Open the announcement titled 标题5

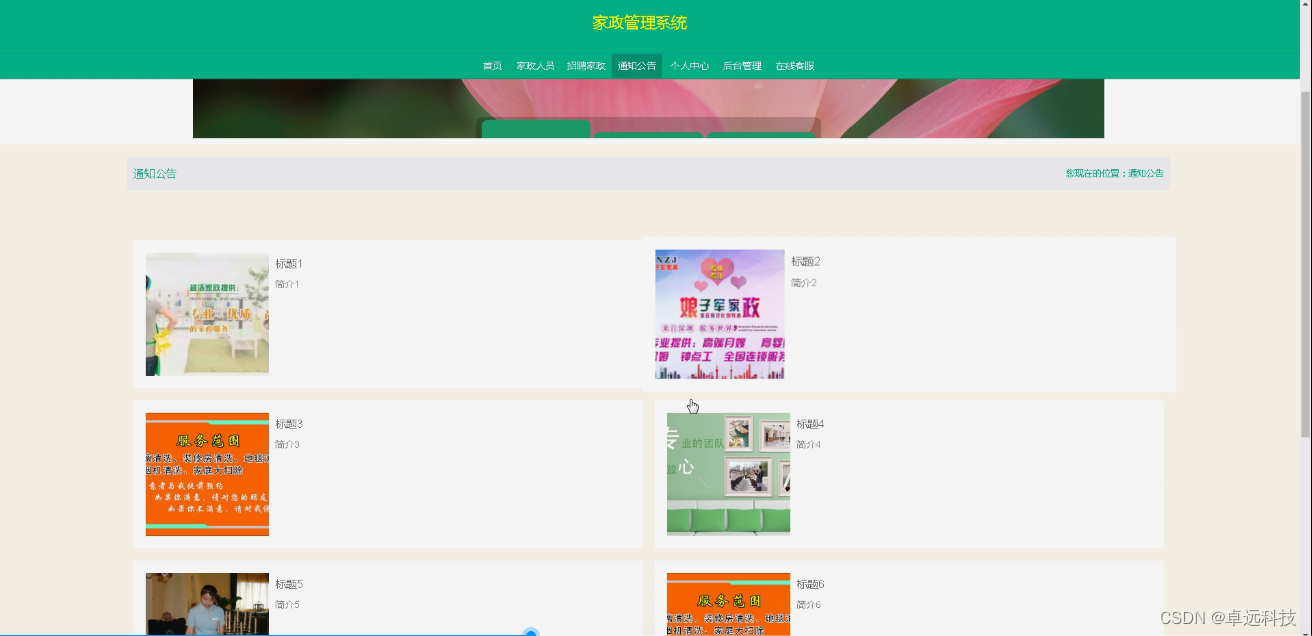click(289, 583)
